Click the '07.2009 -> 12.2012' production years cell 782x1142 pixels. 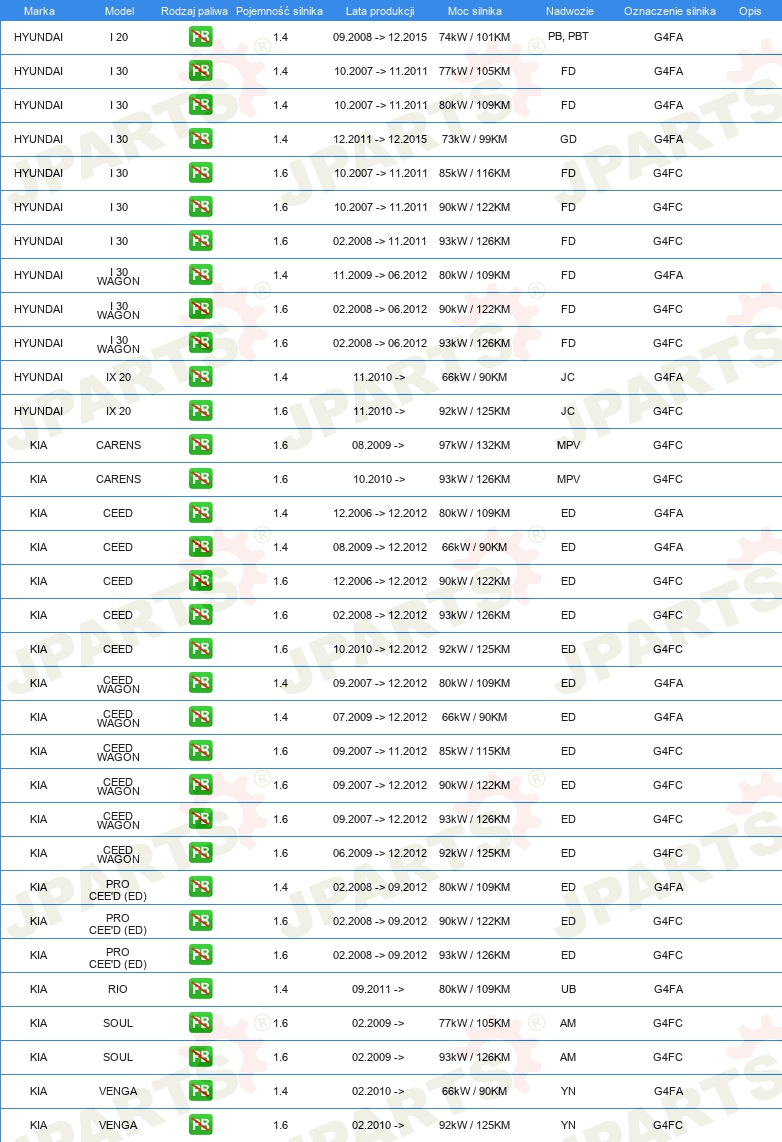(380, 717)
